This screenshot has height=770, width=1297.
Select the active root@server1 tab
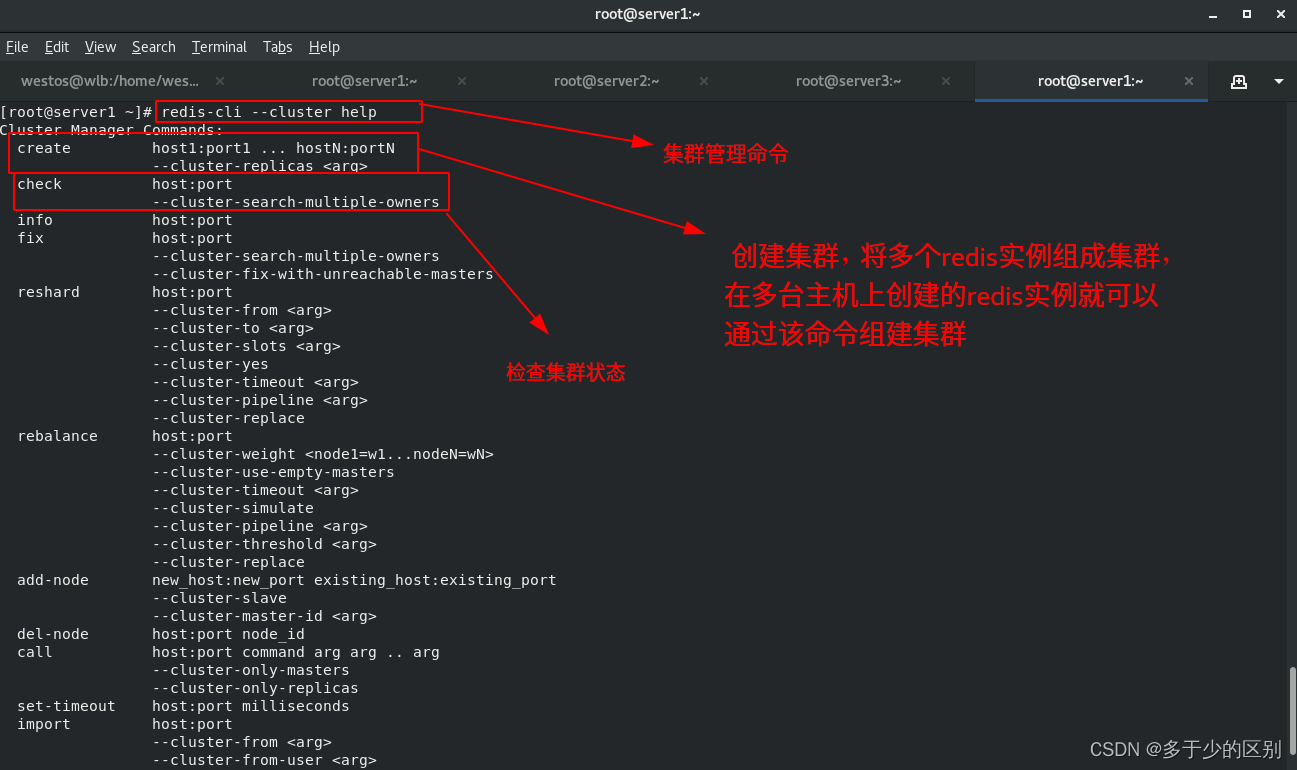1090,81
